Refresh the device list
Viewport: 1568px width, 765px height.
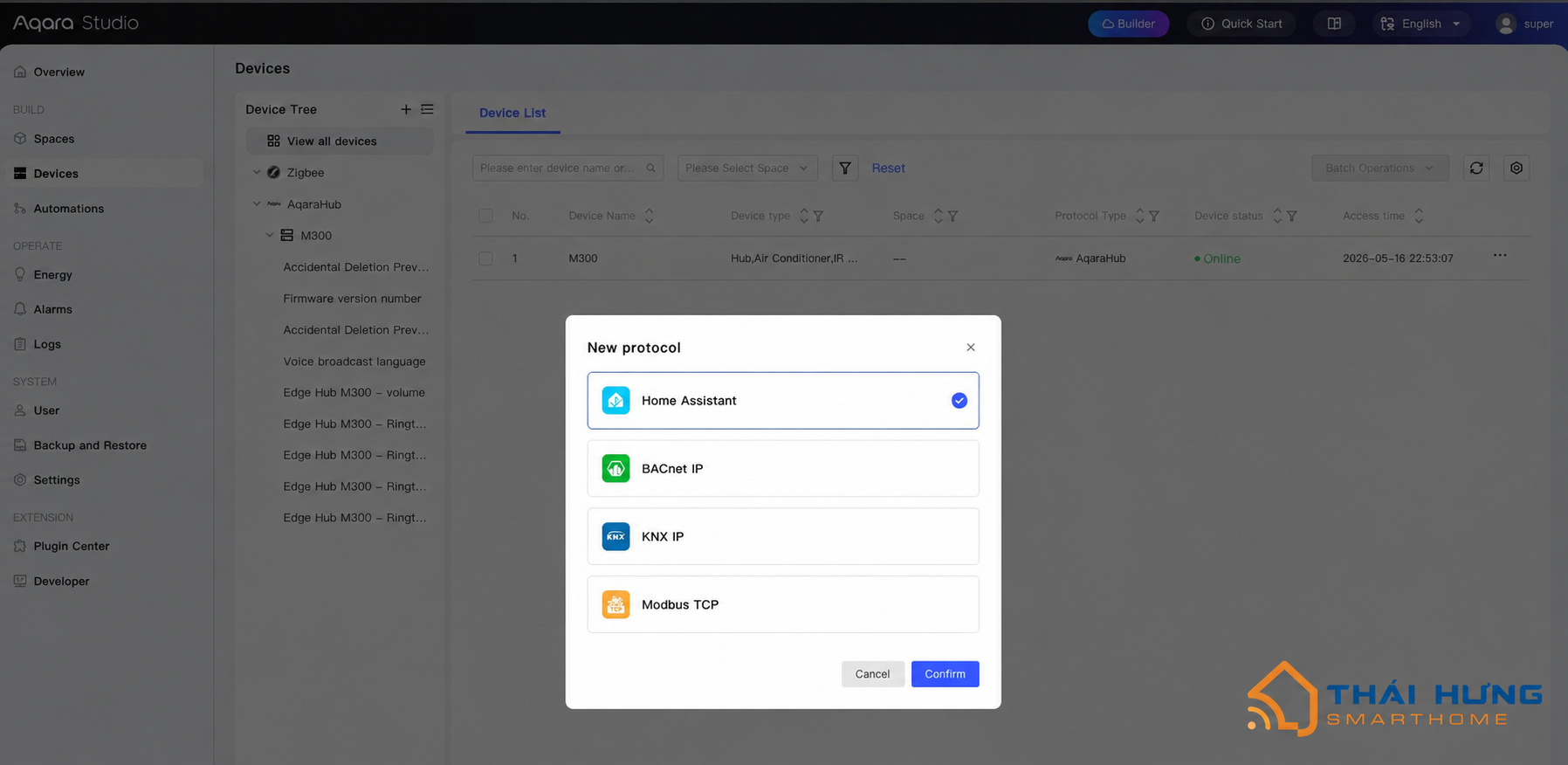(x=1476, y=169)
